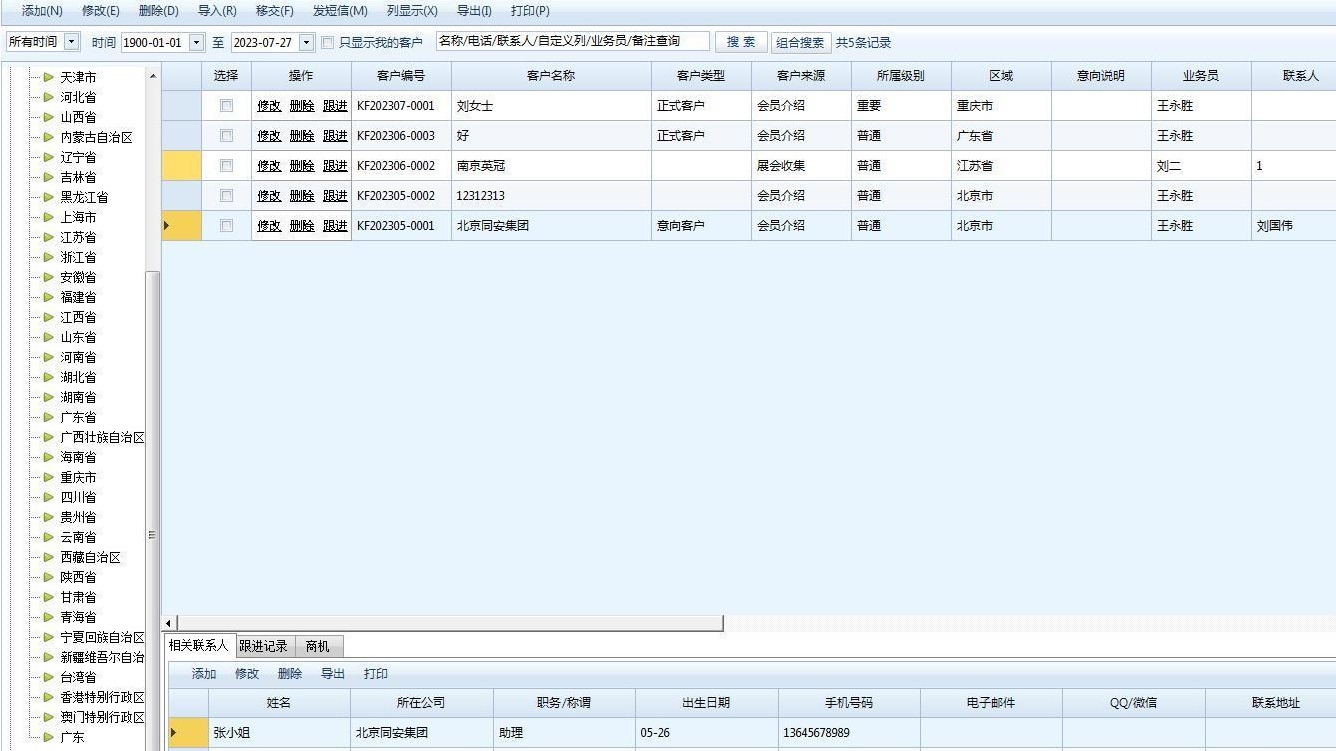Click the arrow icon beside 浙江省
Image resolution: width=1336 pixels, height=751 pixels.
click(x=48, y=257)
